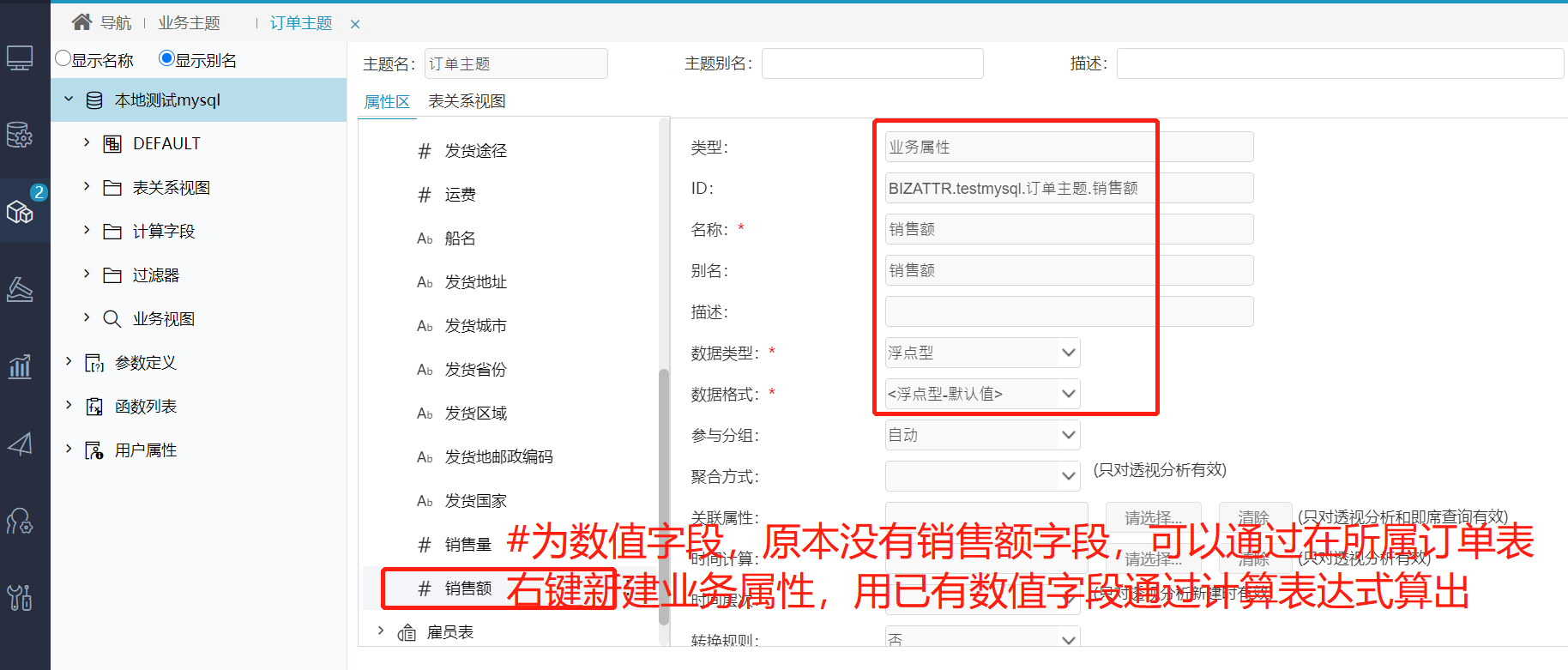Screen dimensions: 1568x670
Task: Select the 销售额 attribute
Action: (467, 589)
